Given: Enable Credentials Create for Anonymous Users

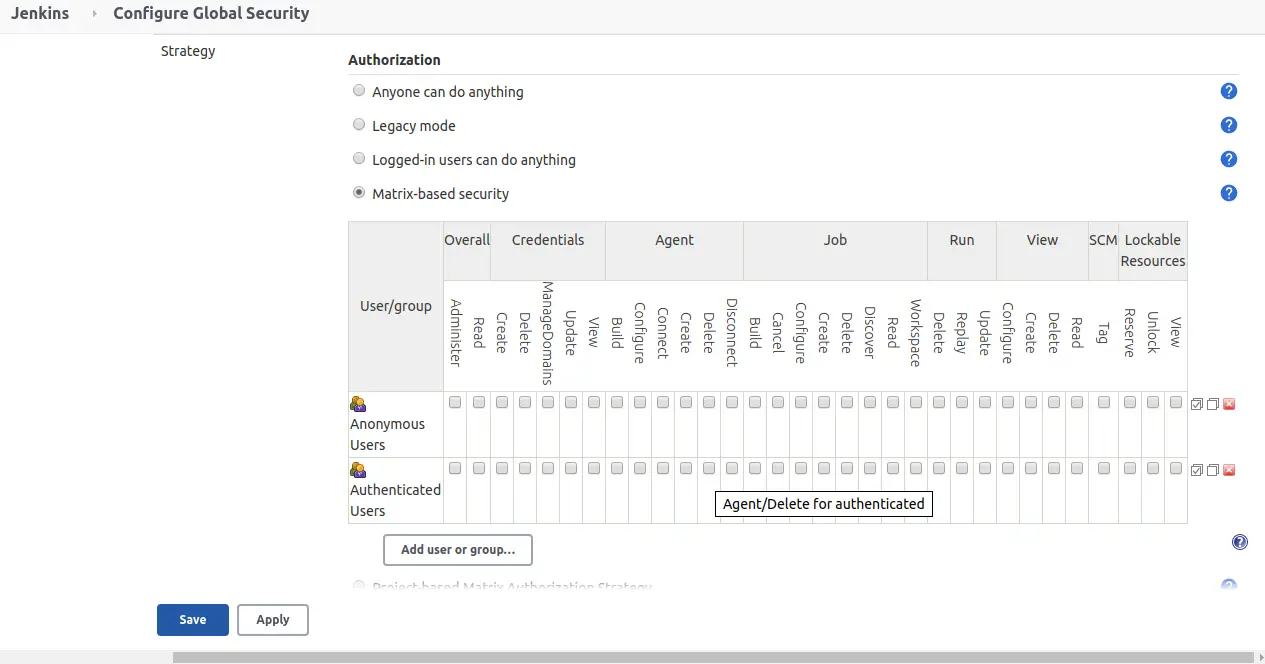Looking at the screenshot, I should click(502, 402).
